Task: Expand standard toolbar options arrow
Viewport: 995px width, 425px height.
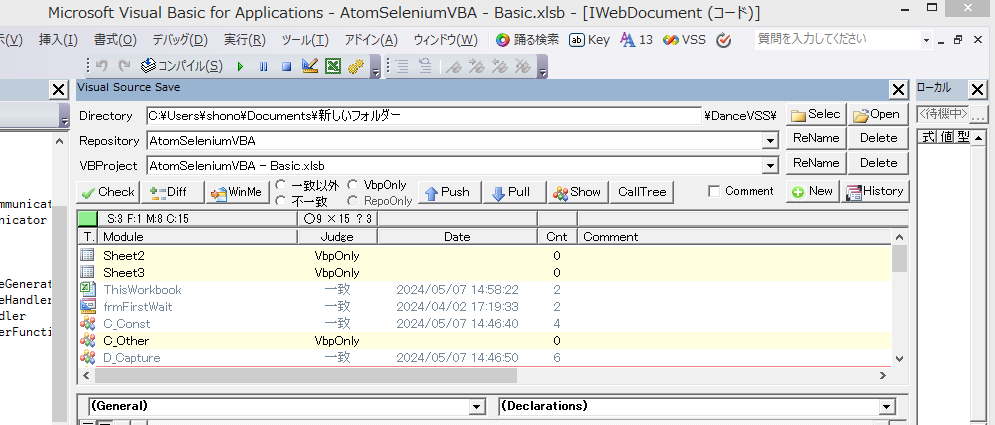Action: tap(376, 67)
